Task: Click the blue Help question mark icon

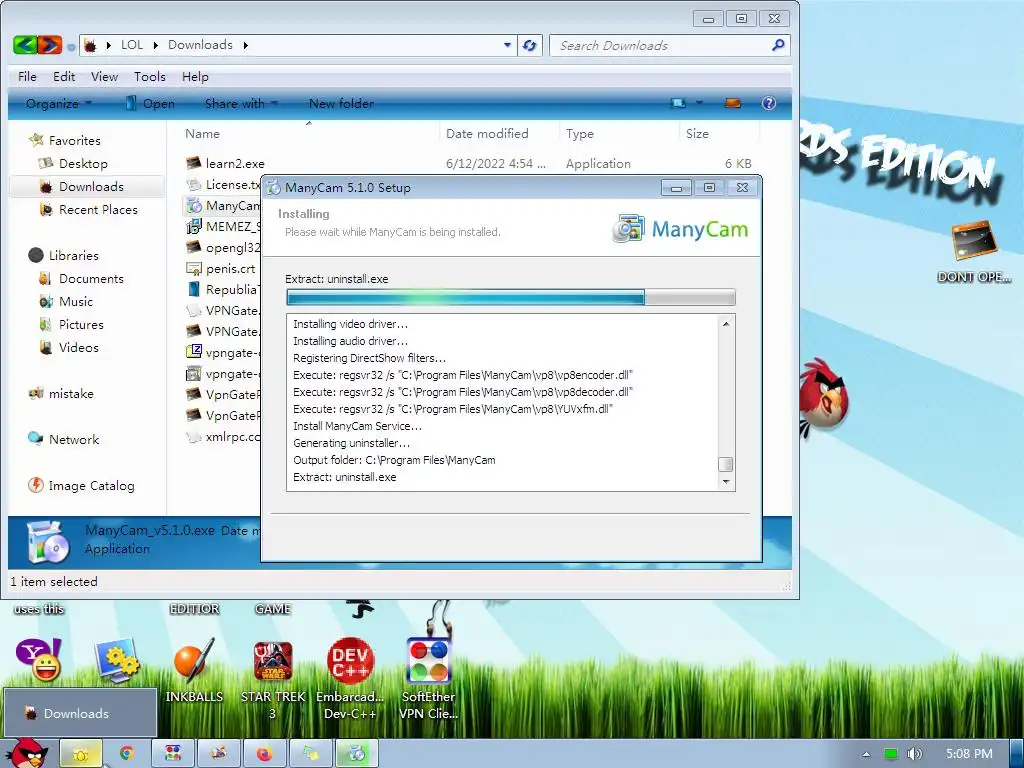Action: pyautogui.click(x=769, y=103)
